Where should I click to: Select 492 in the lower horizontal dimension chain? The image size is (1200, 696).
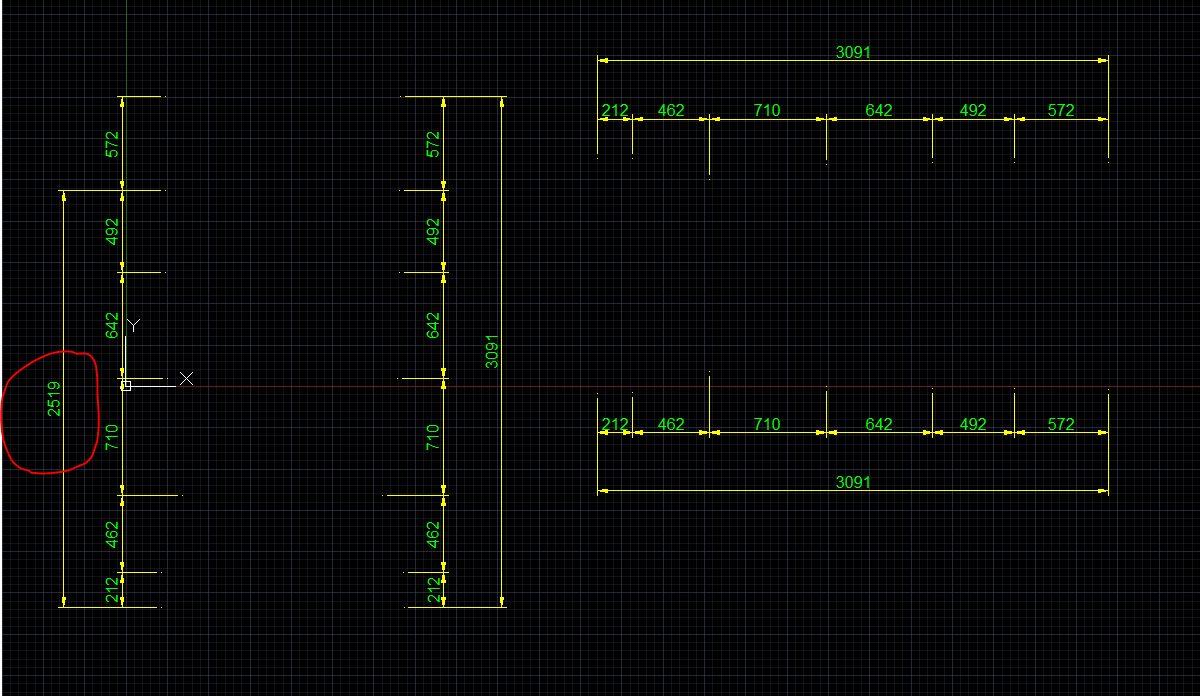click(x=973, y=424)
